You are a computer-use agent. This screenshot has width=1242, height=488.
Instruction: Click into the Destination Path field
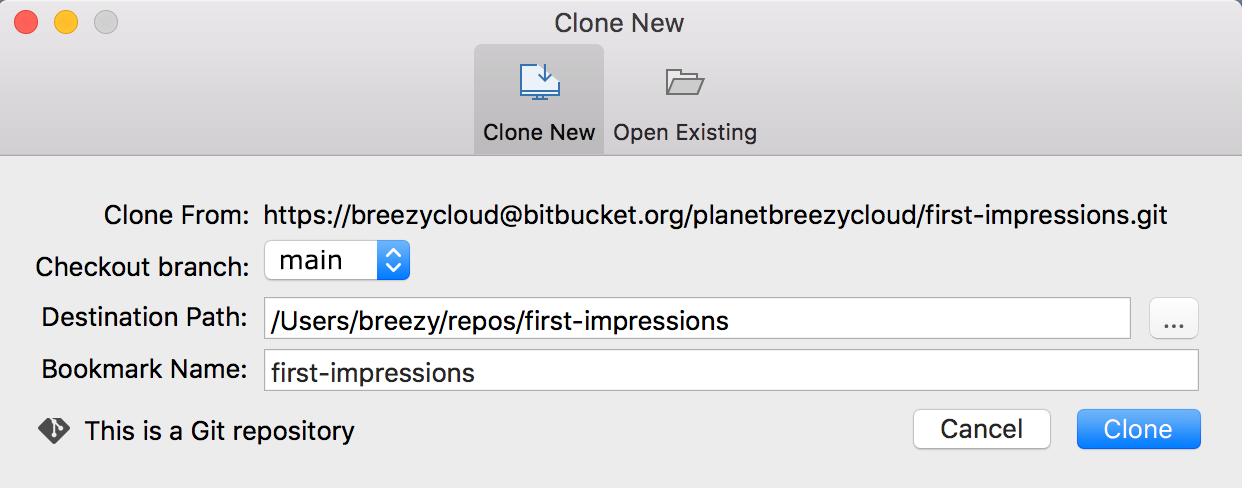697,319
